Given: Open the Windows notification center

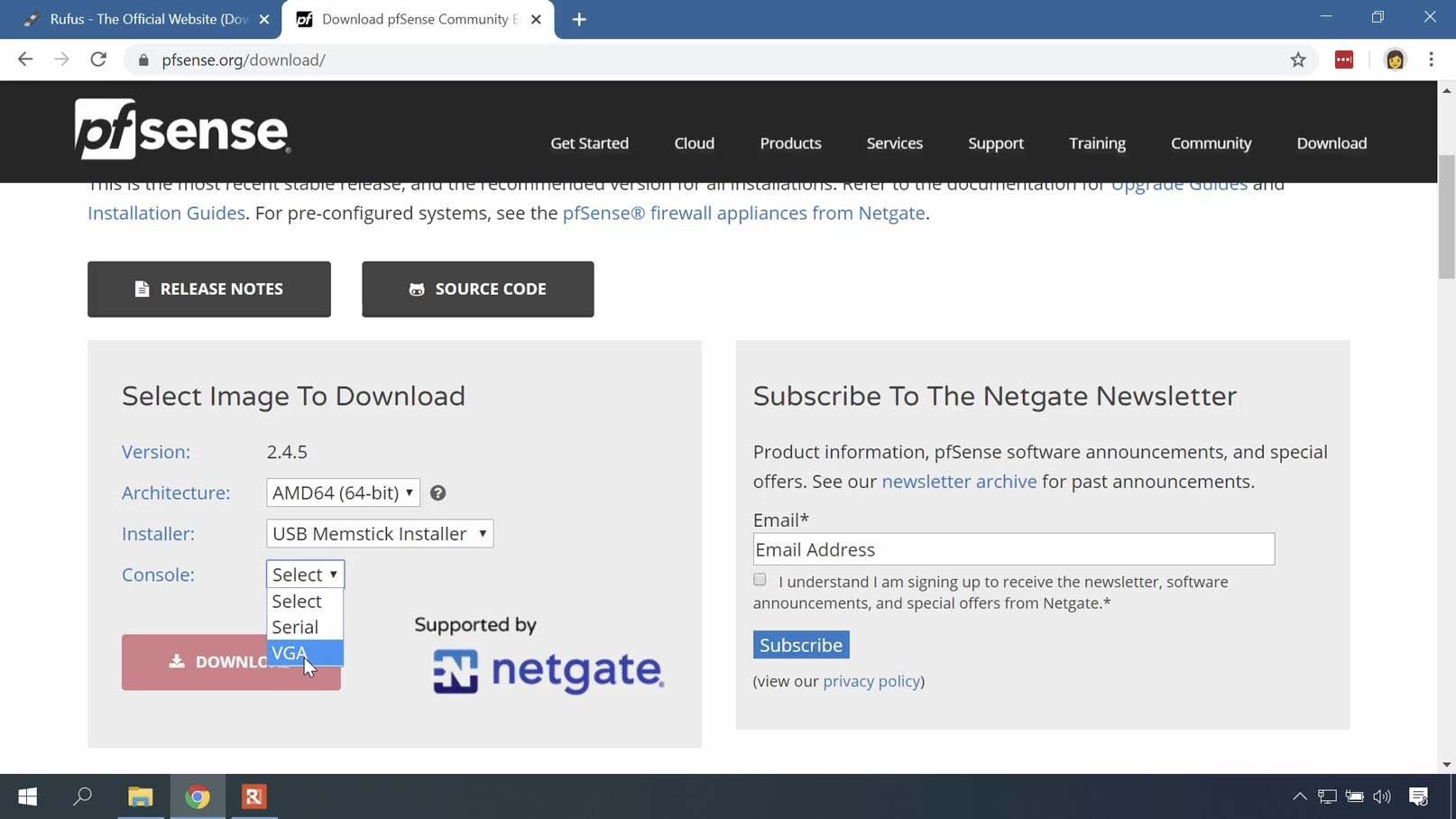Looking at the screenshot, I should tap(1419, 796).
